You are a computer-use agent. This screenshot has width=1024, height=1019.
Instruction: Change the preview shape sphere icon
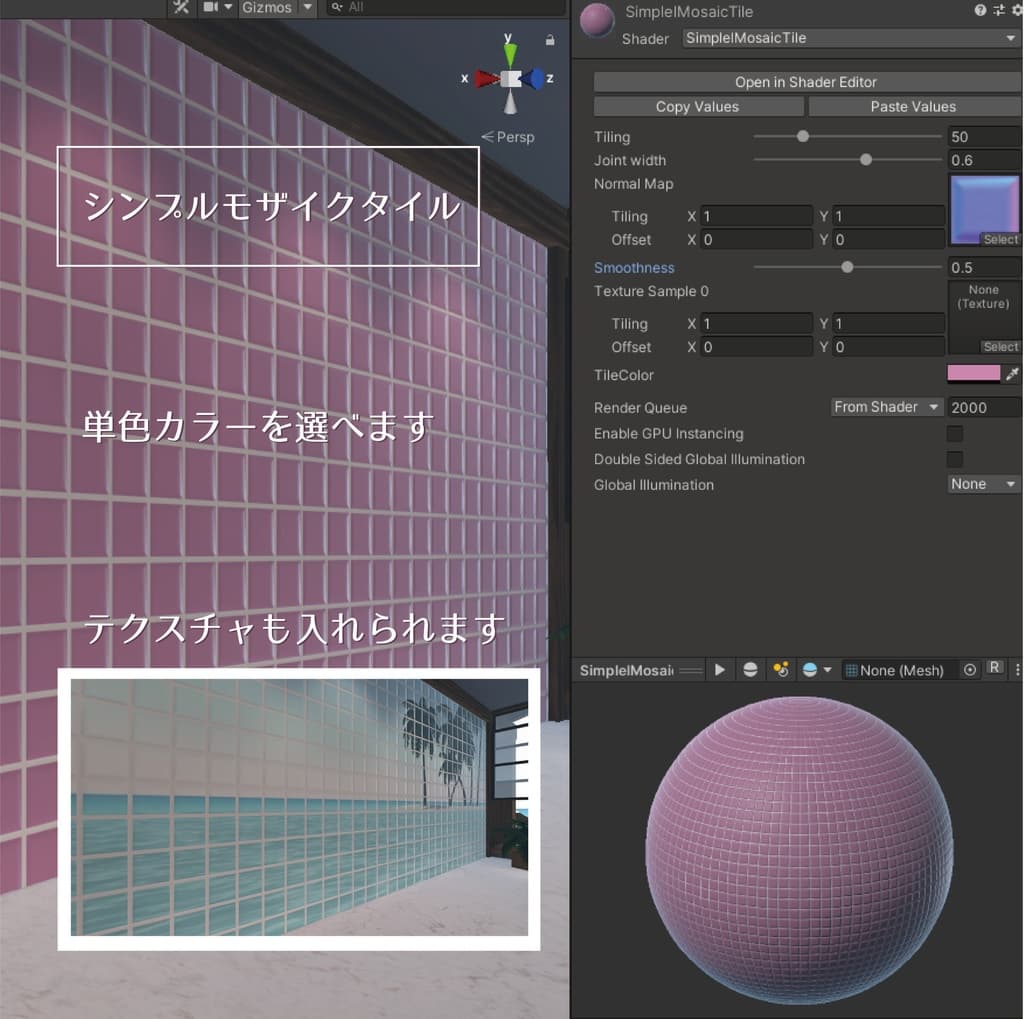tap(750, 670)
